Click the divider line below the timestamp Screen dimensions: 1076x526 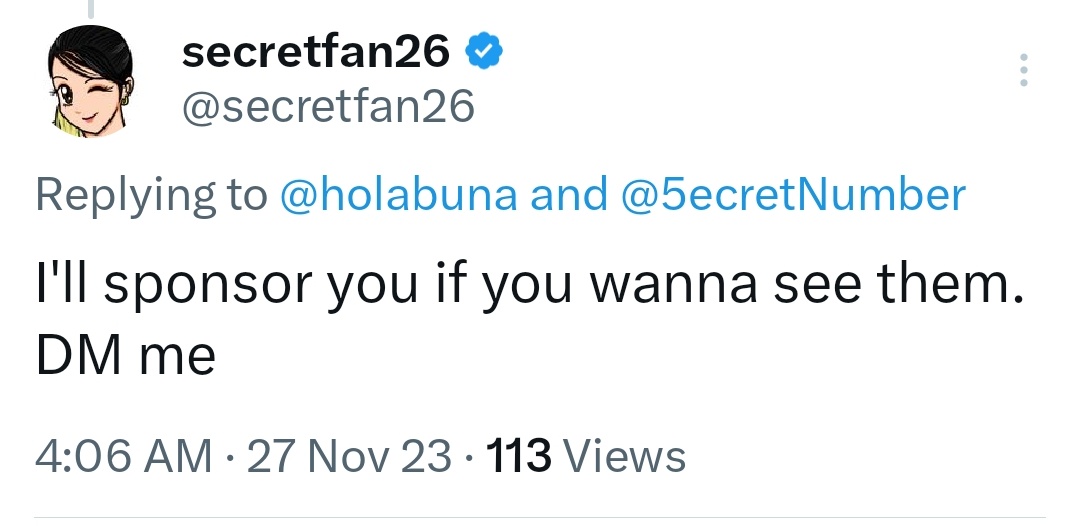539,517
